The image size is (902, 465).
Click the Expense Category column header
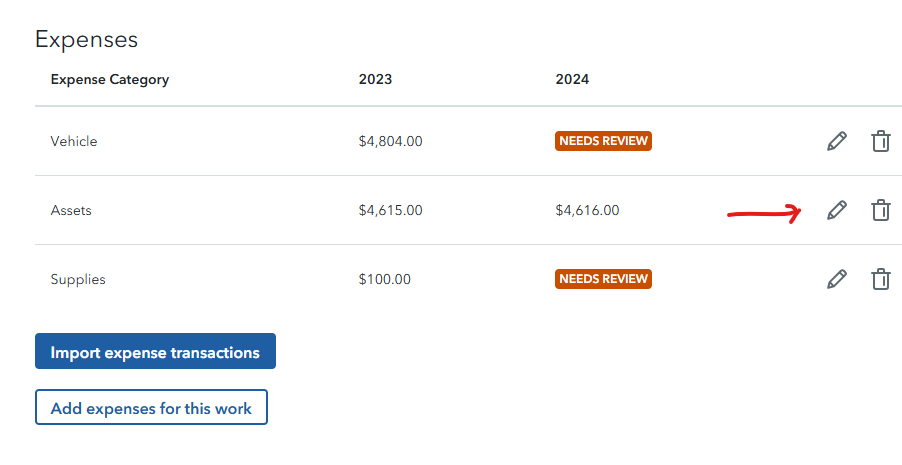(x=110, y=80)
